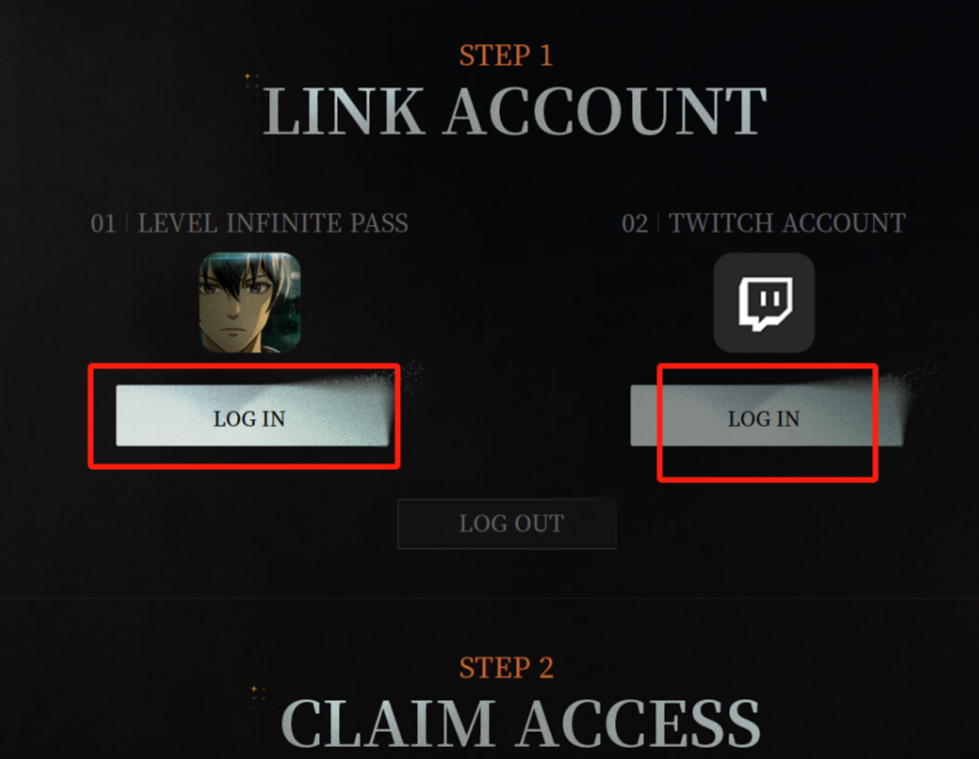Click the sparkle decoration beside CLAIM ACCESS
The image size is (979, 759).
258,693
